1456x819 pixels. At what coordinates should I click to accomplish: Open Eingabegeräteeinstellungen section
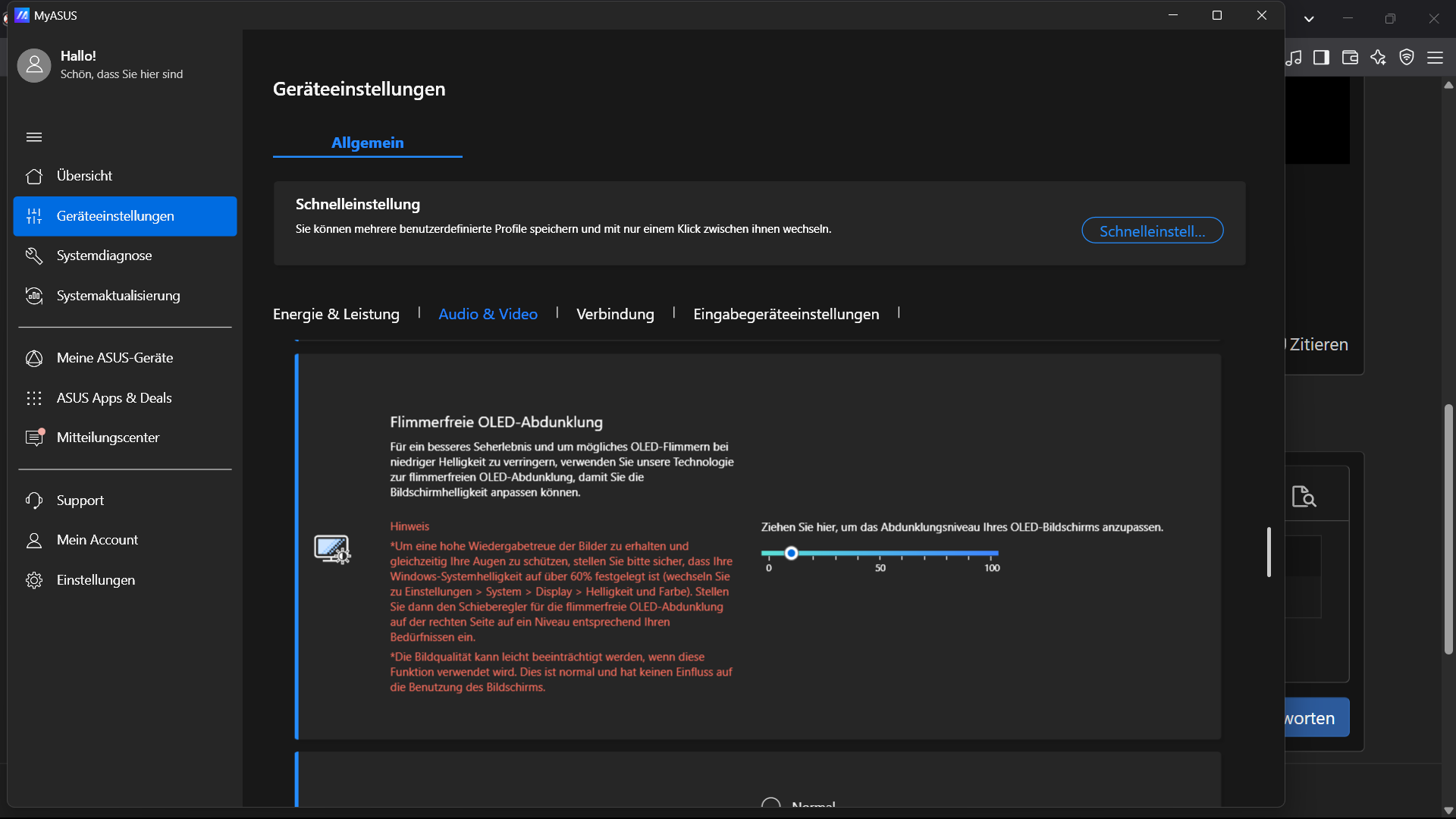(x=786, y=314)
